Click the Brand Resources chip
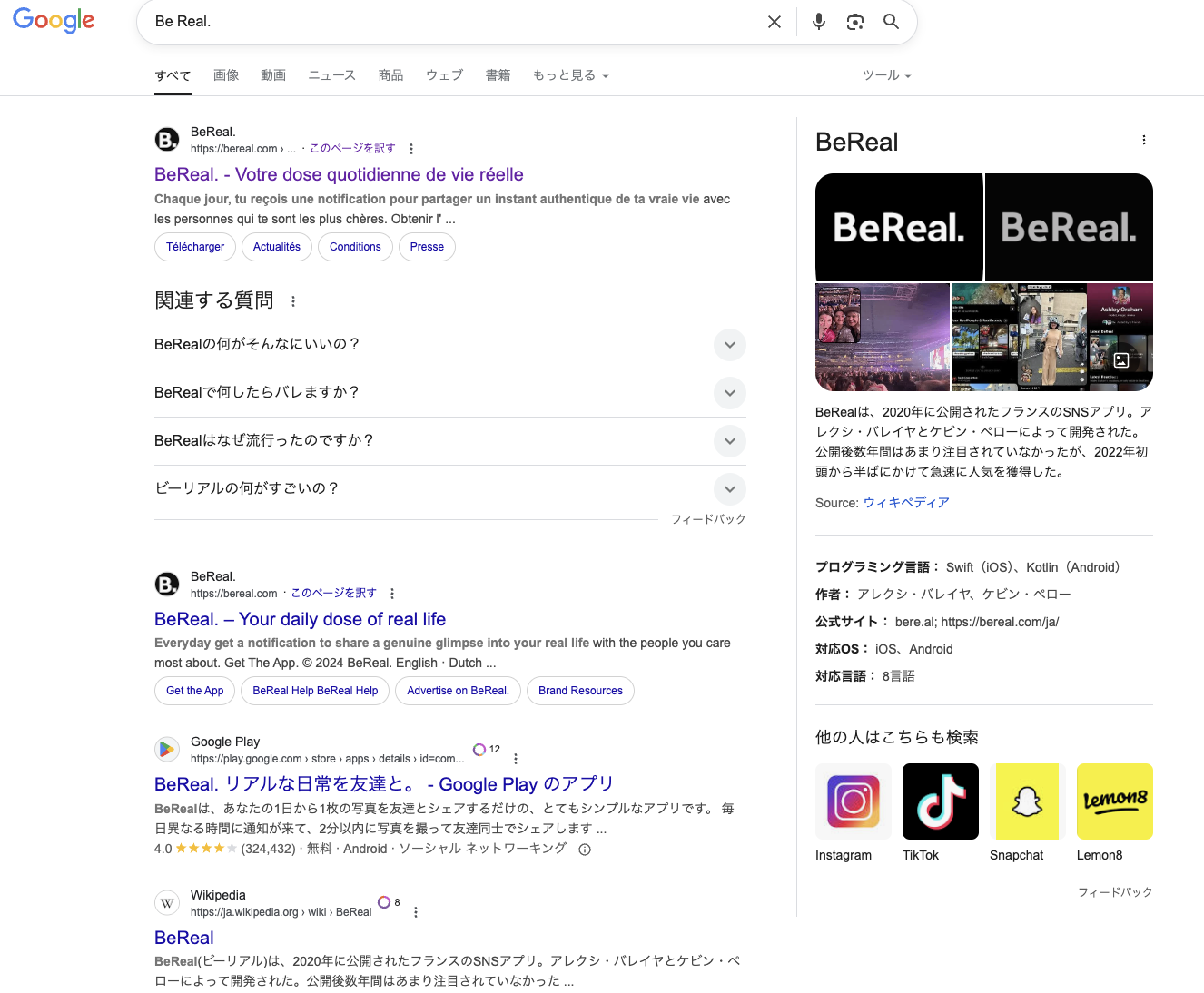Screen dimensions: 1204x993 click(x=580, y=691)
